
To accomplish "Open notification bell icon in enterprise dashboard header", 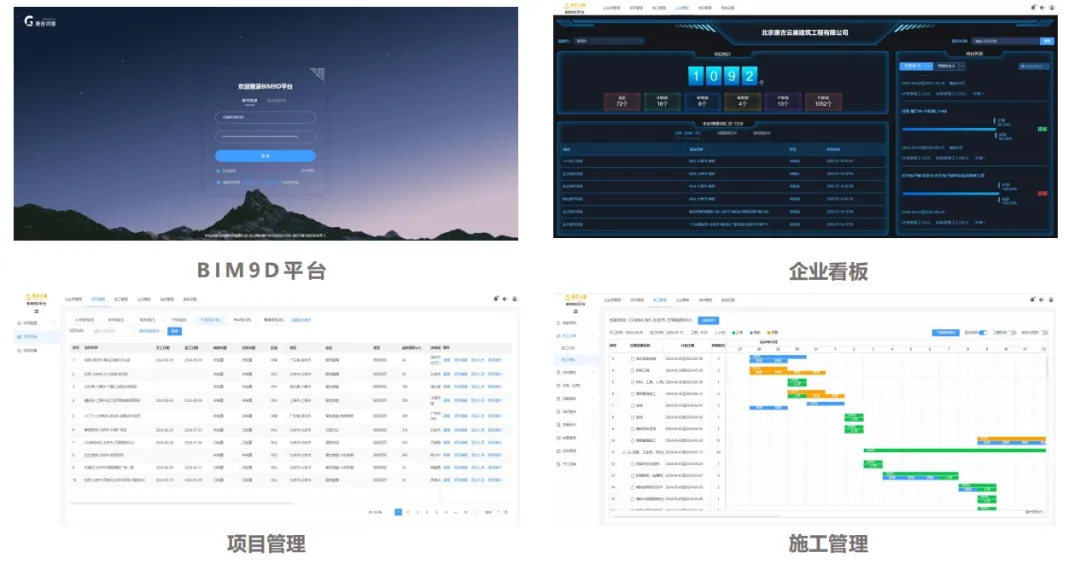I will tap(1033, 8).
